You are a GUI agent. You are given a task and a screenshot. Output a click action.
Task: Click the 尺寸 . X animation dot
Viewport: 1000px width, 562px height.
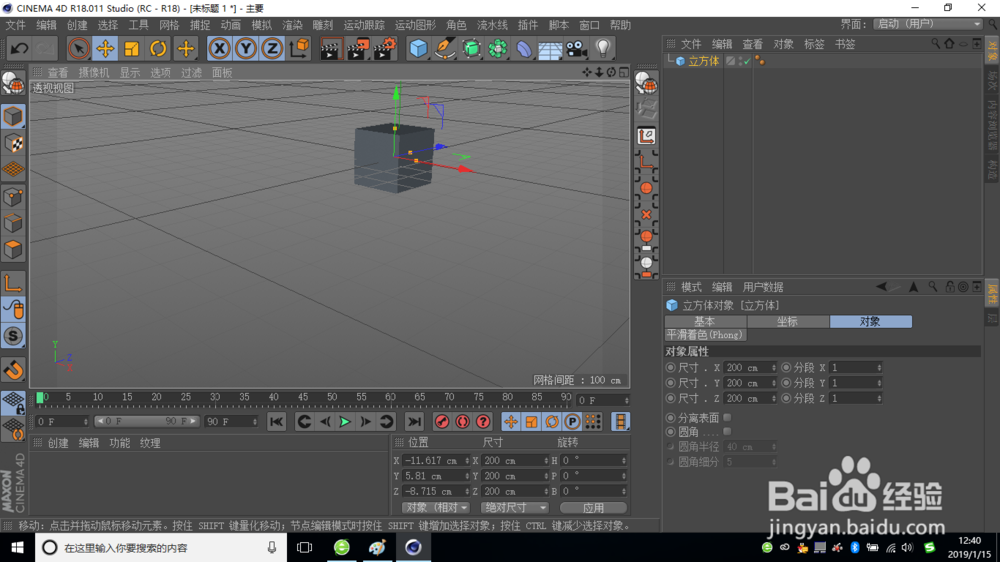pyautogui.click(x=670, y=367)
